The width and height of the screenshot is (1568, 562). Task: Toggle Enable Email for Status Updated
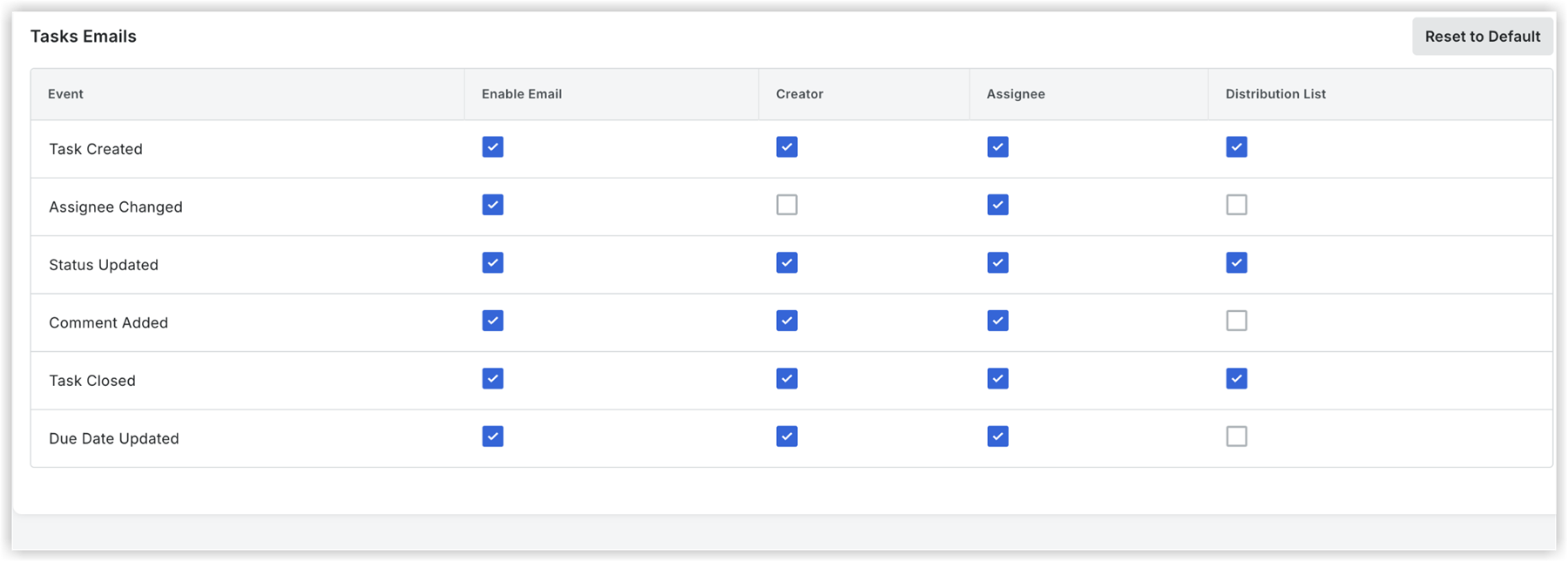point(493,263)
